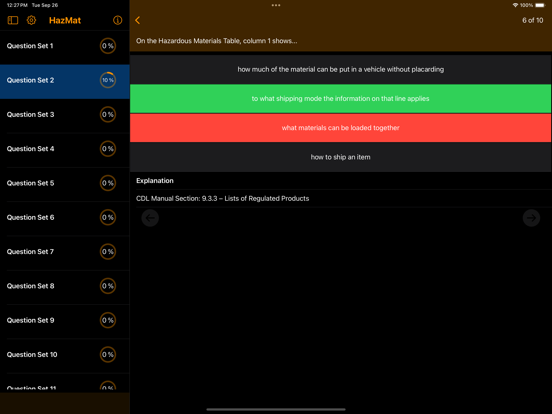The width and height of the screenshot is (552, 414).
Task: Open the three-dot multitasking menu
Action: coord(276,5)
